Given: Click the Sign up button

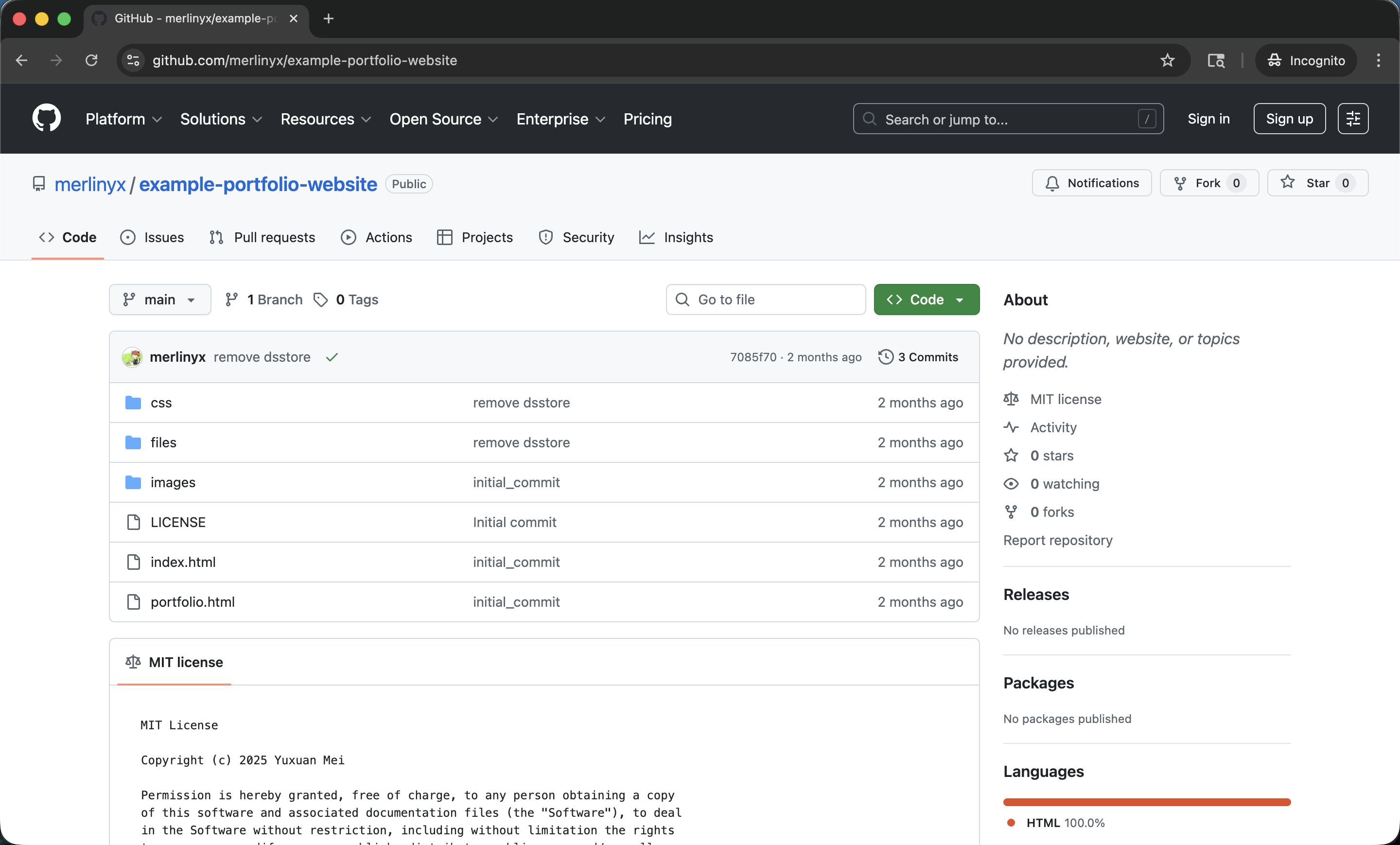Looking at the screenshot, I should (x=1289, y=119).
